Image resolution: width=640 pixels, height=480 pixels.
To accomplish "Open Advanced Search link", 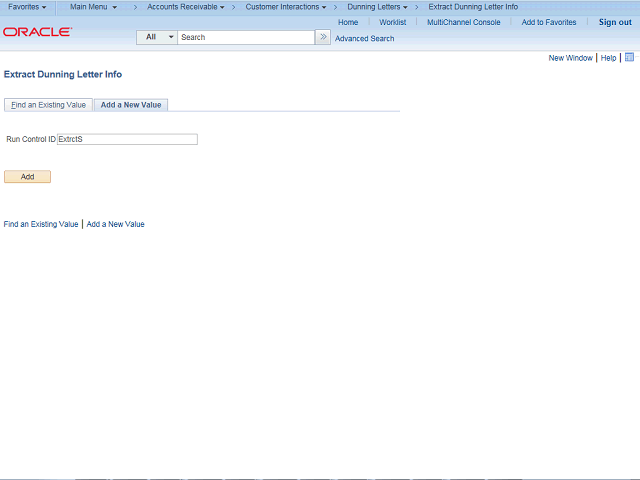I will pyautogui.click(x=364, y=38).
